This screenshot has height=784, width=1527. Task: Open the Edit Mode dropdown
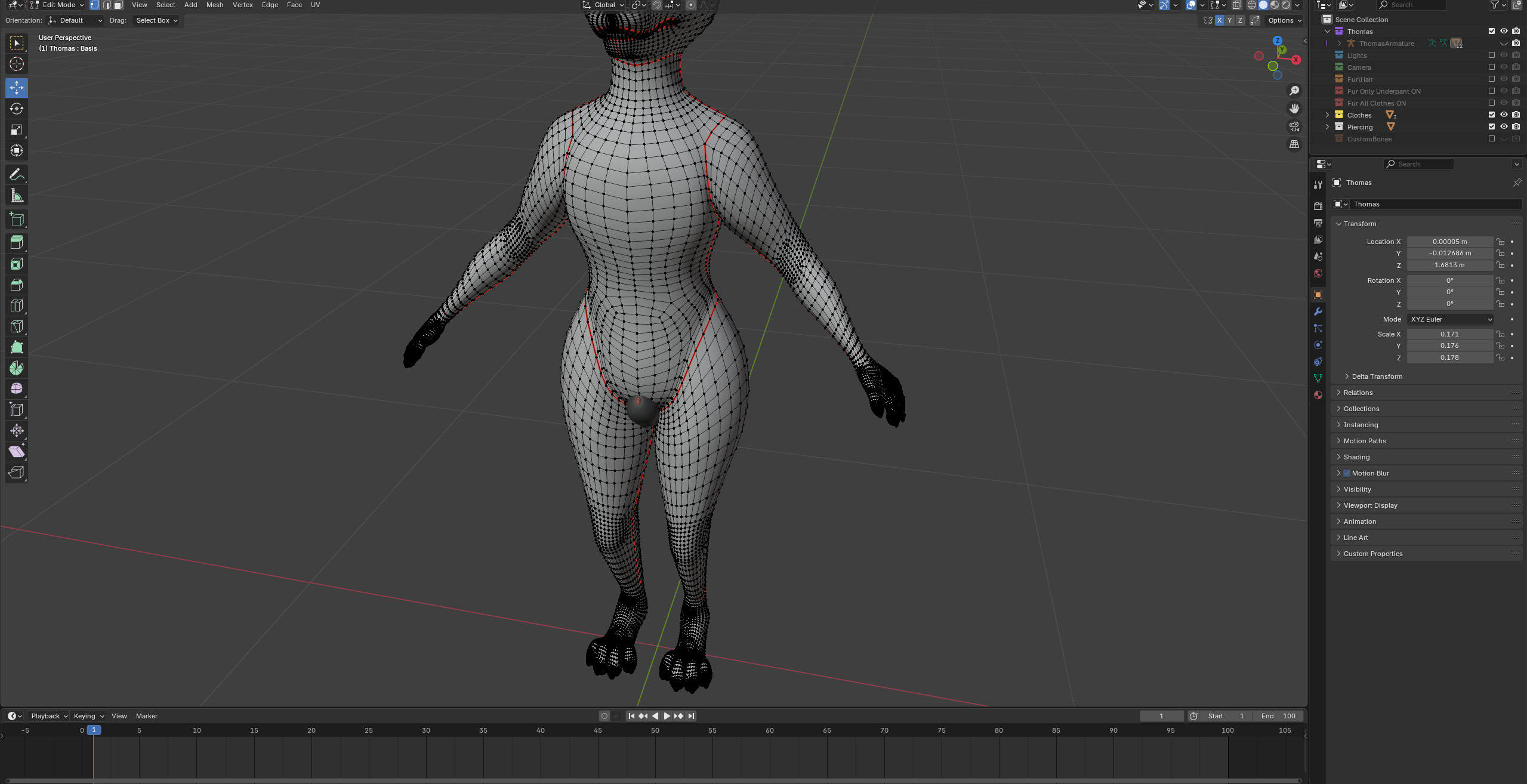click(58, 5)
